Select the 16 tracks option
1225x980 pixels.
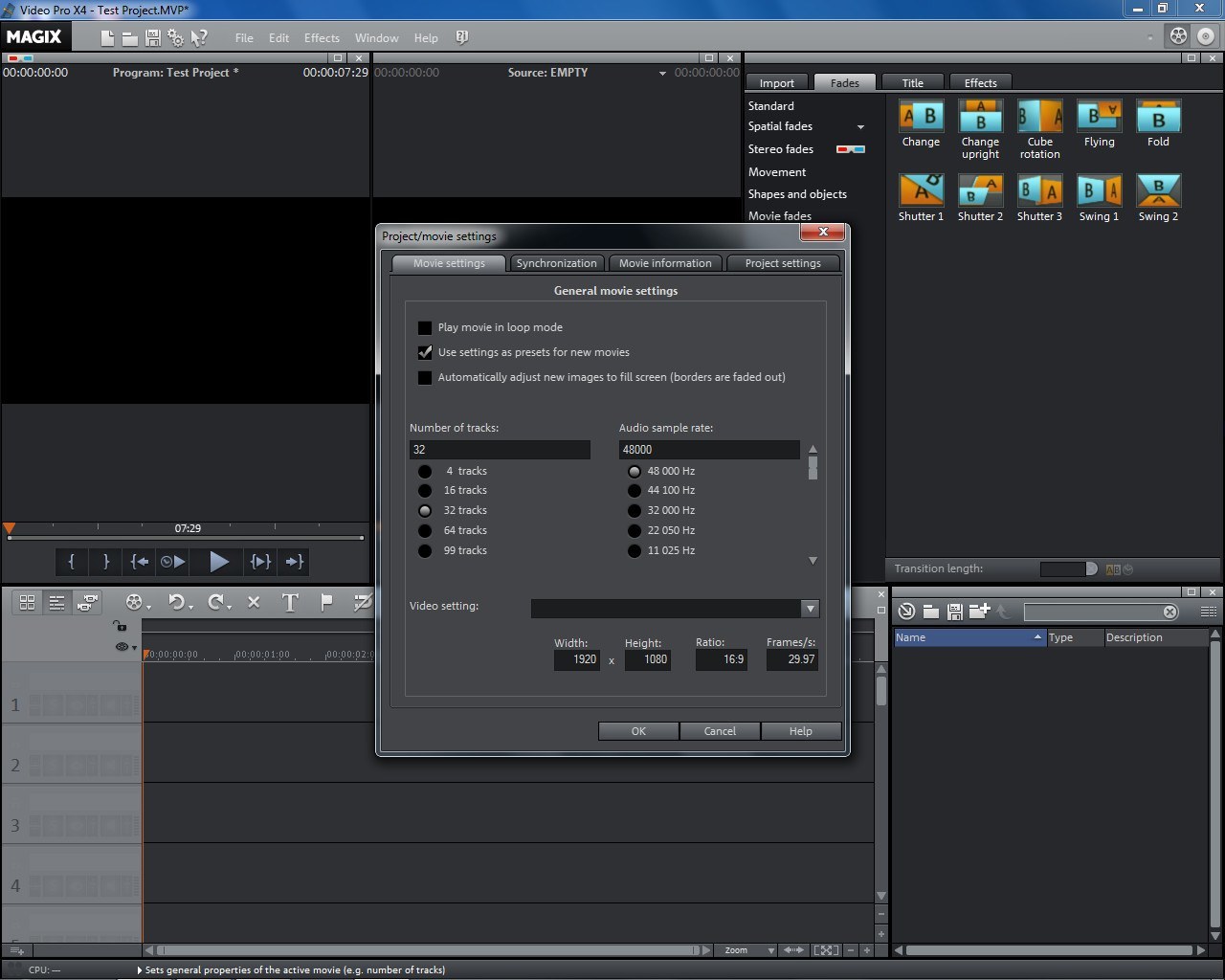(425, 490)
